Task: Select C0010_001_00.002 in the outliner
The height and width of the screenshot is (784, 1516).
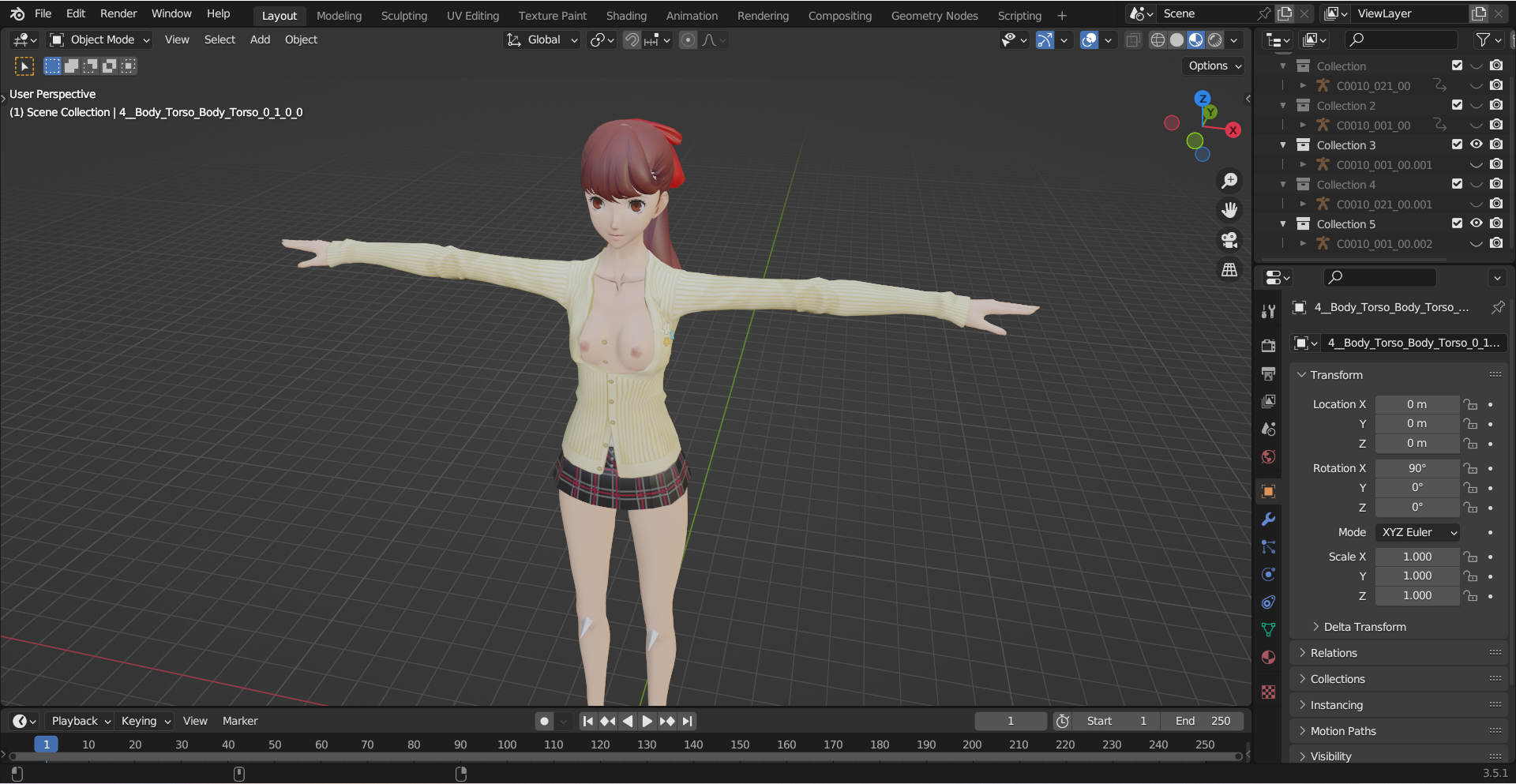Action: pos(1384,244)
